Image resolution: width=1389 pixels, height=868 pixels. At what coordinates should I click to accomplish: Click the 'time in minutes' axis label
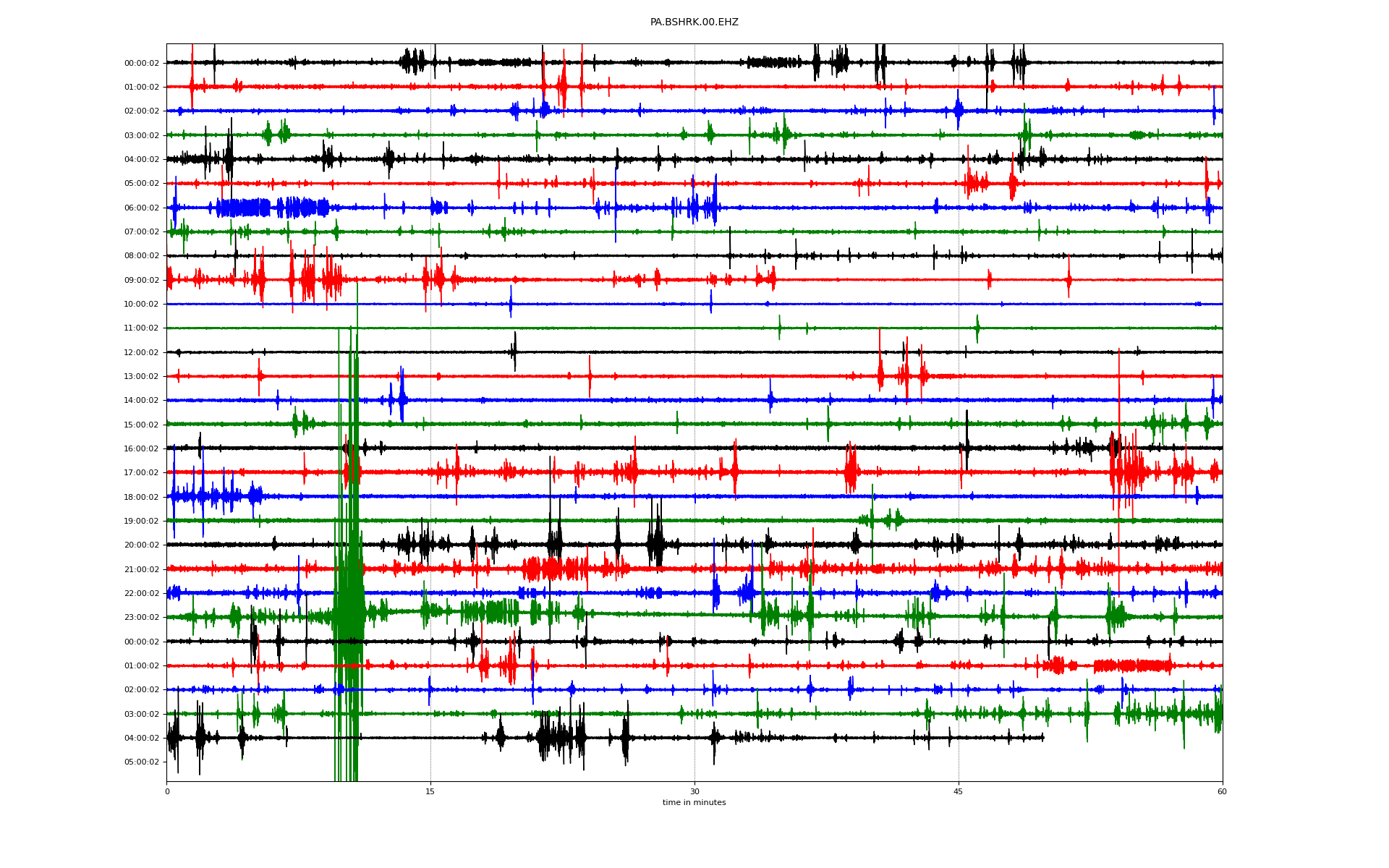[x=694, y=803]
